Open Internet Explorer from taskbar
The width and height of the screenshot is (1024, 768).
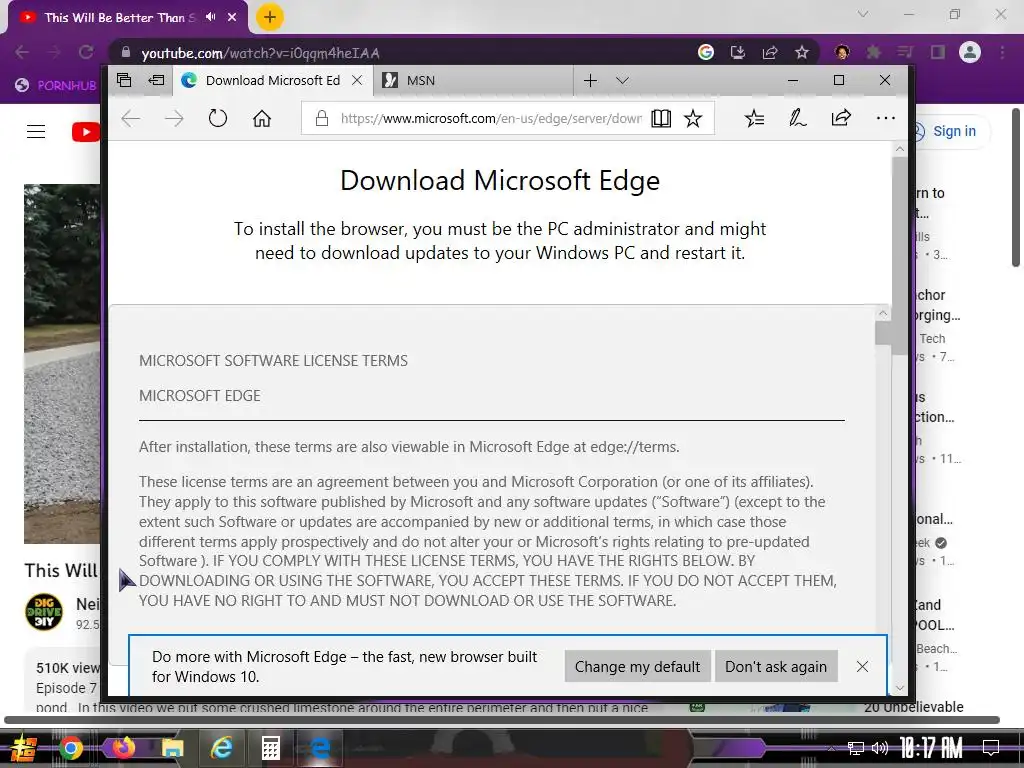221,748
